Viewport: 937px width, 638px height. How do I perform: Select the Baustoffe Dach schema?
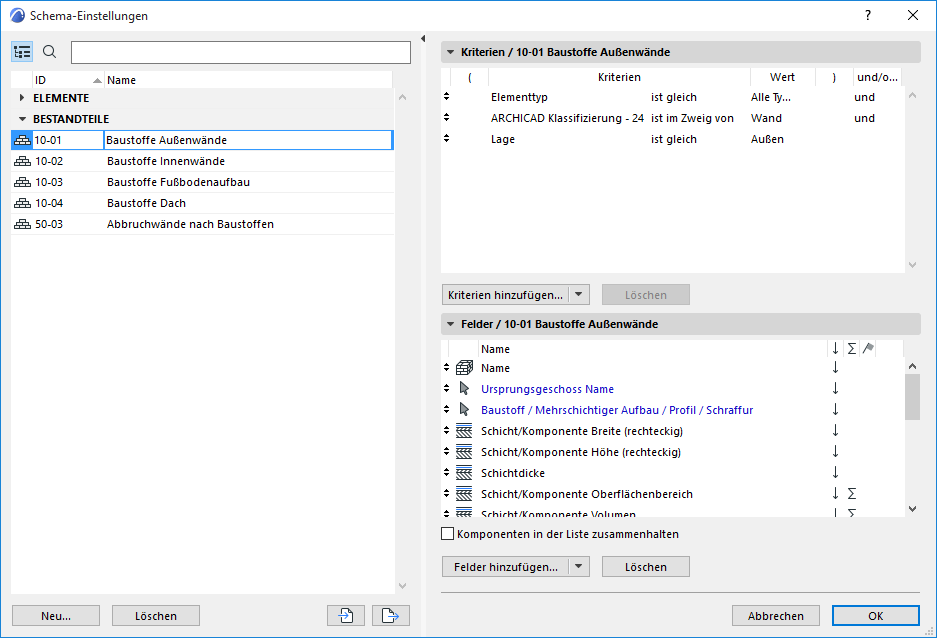146,203
